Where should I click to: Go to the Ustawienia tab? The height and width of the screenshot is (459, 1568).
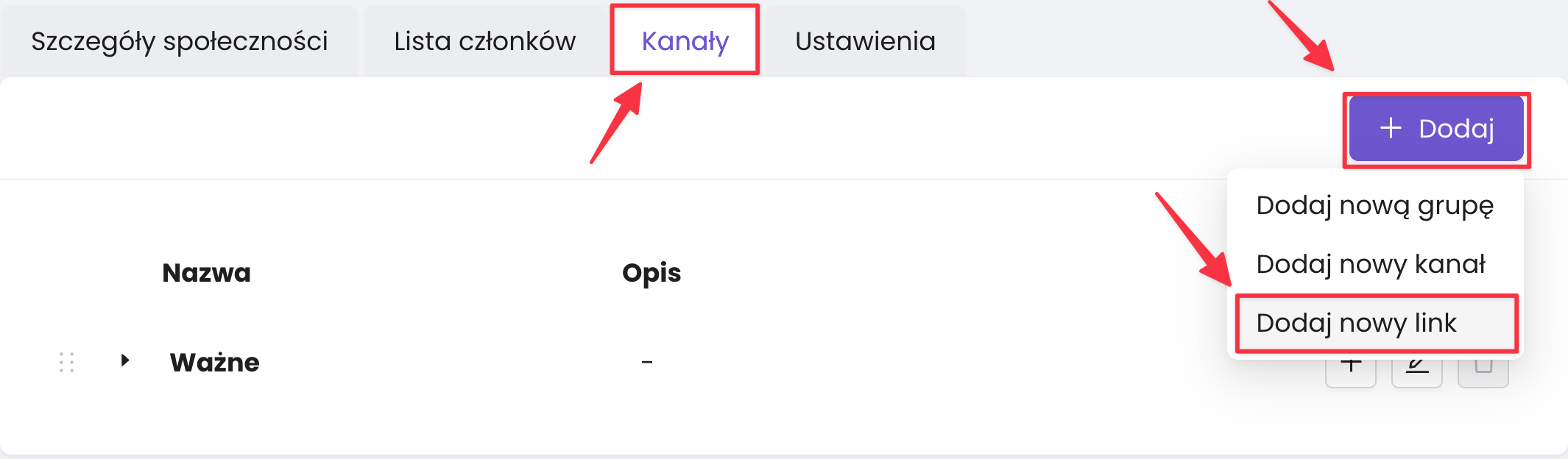[x=865, y=41]
